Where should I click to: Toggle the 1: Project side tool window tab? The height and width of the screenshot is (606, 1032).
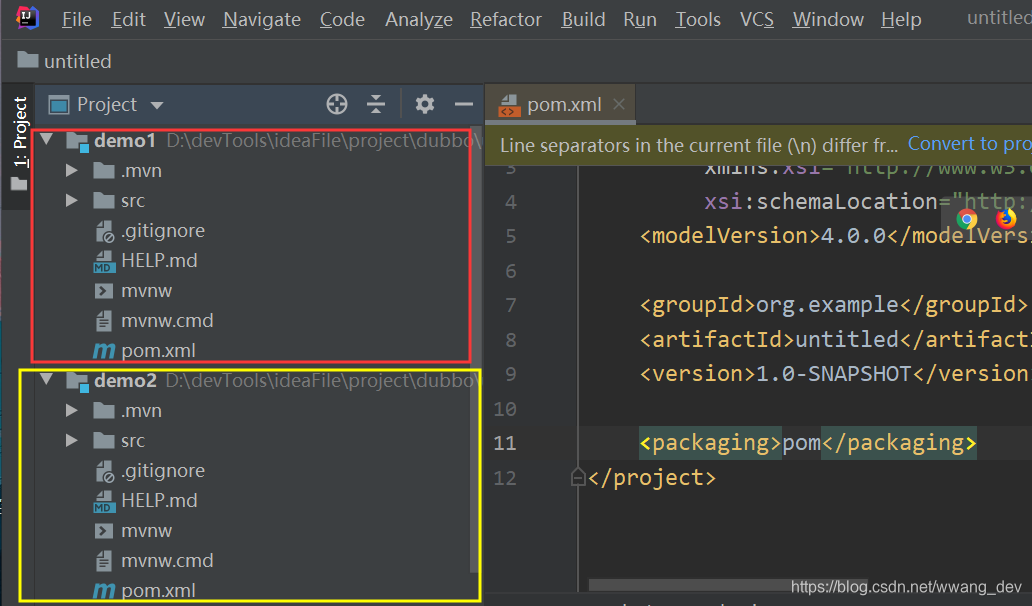(20, 143)
